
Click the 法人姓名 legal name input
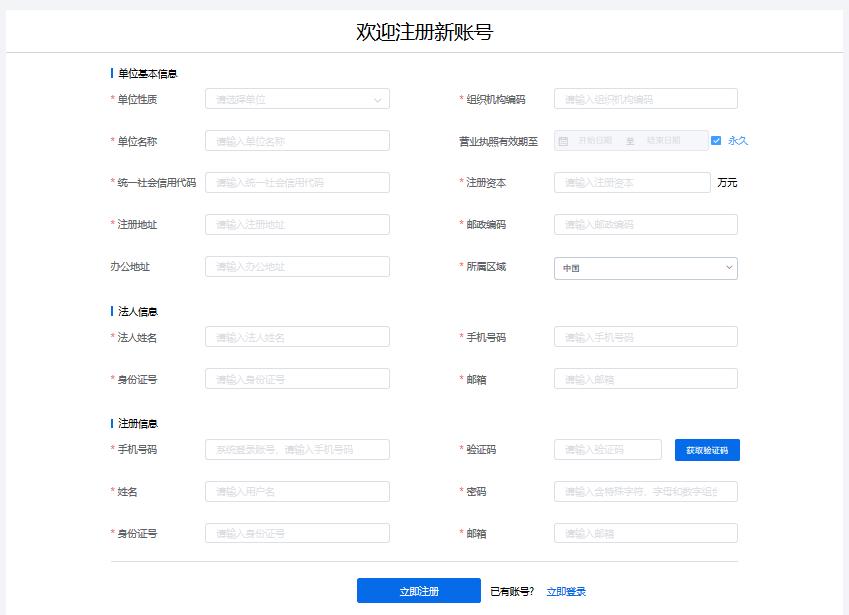[297, 337]
